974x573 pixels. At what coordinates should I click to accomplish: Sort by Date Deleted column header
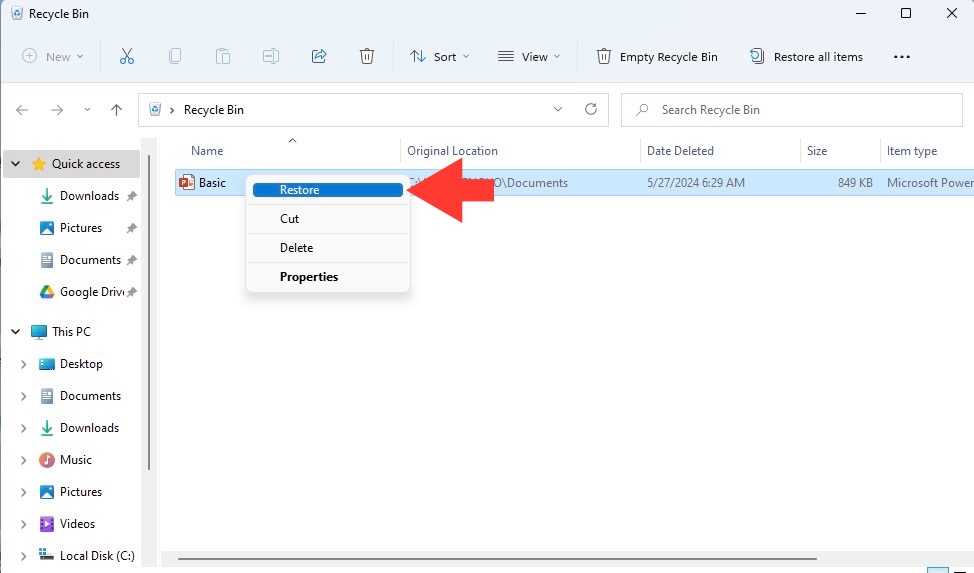[680, 151]
